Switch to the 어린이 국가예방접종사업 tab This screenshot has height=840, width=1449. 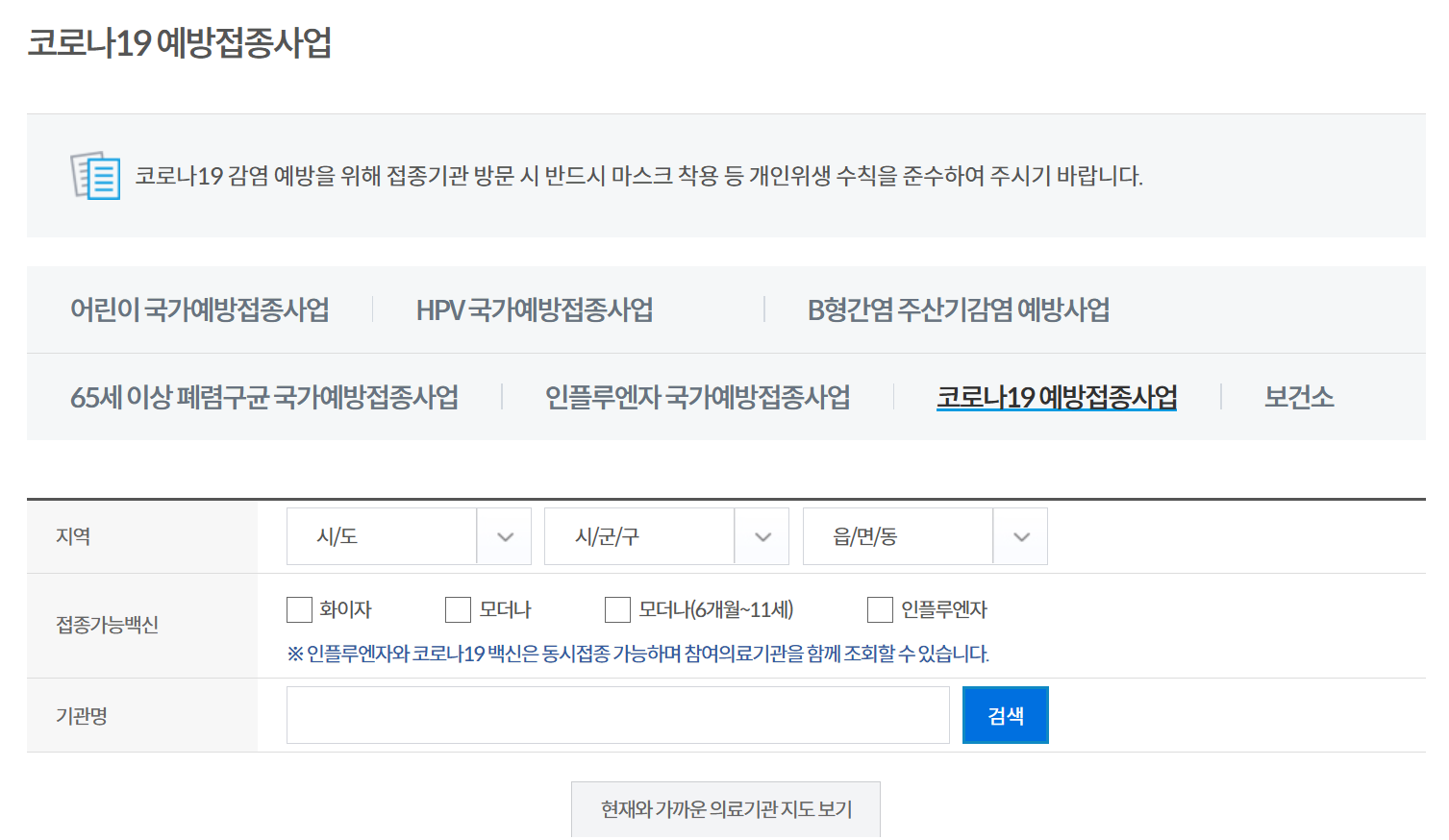199,309
